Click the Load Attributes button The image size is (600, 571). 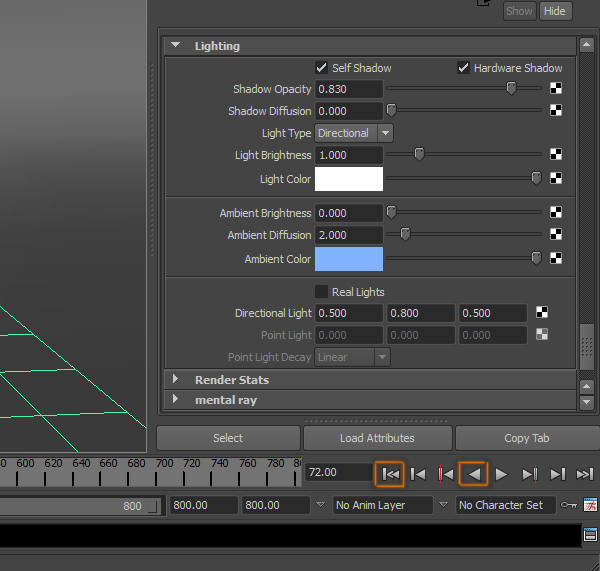377,438
